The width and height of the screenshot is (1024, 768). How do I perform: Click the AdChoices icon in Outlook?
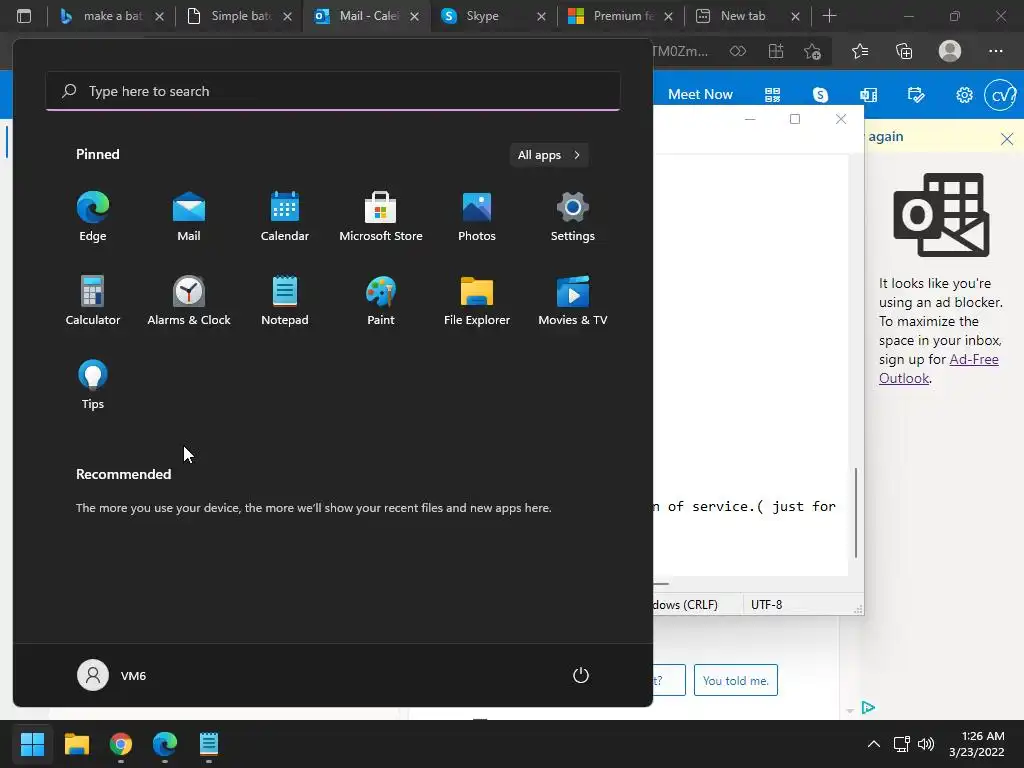click(869, 708)
